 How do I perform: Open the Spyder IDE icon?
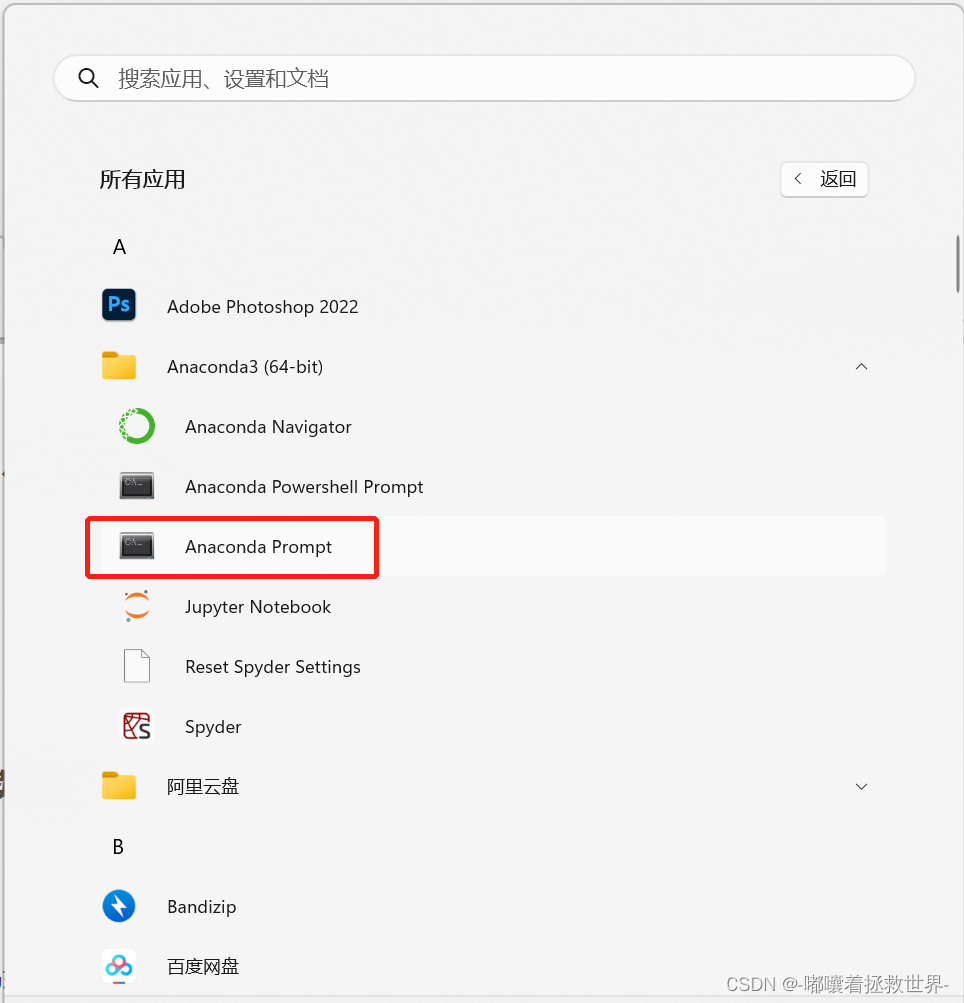137,726
